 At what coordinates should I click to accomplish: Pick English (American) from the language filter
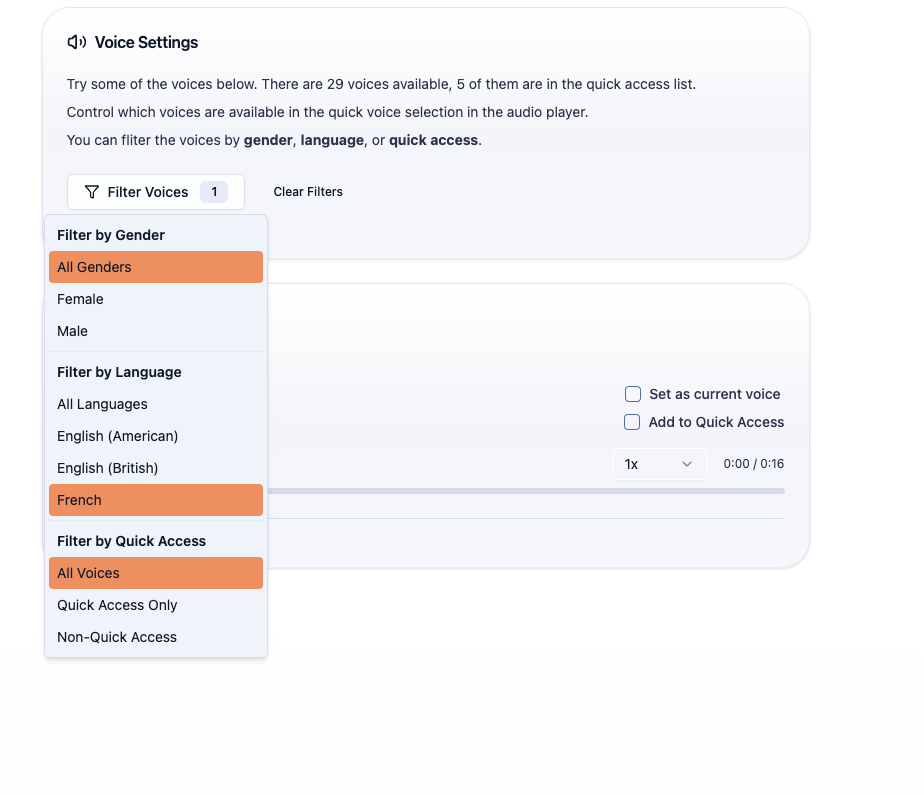(155, 436)
